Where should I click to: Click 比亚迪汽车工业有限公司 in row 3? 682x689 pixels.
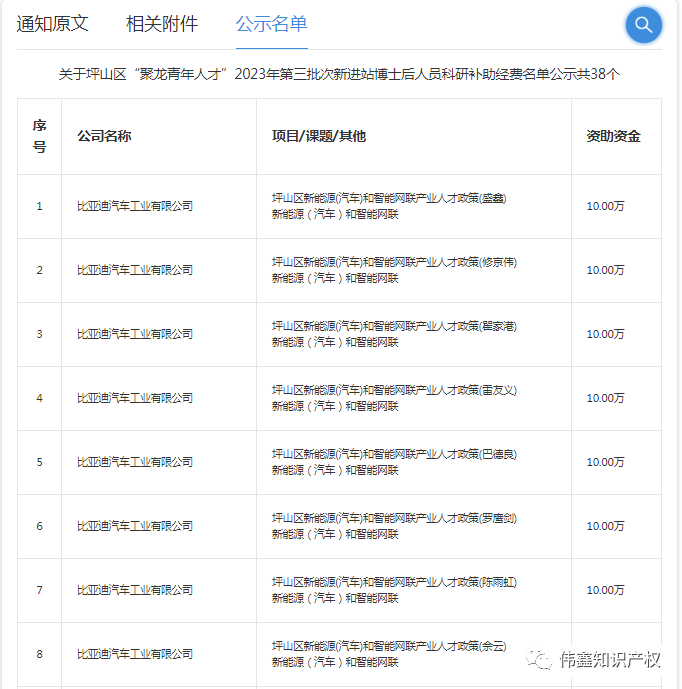pyautogui.click(x=135, y=334)
